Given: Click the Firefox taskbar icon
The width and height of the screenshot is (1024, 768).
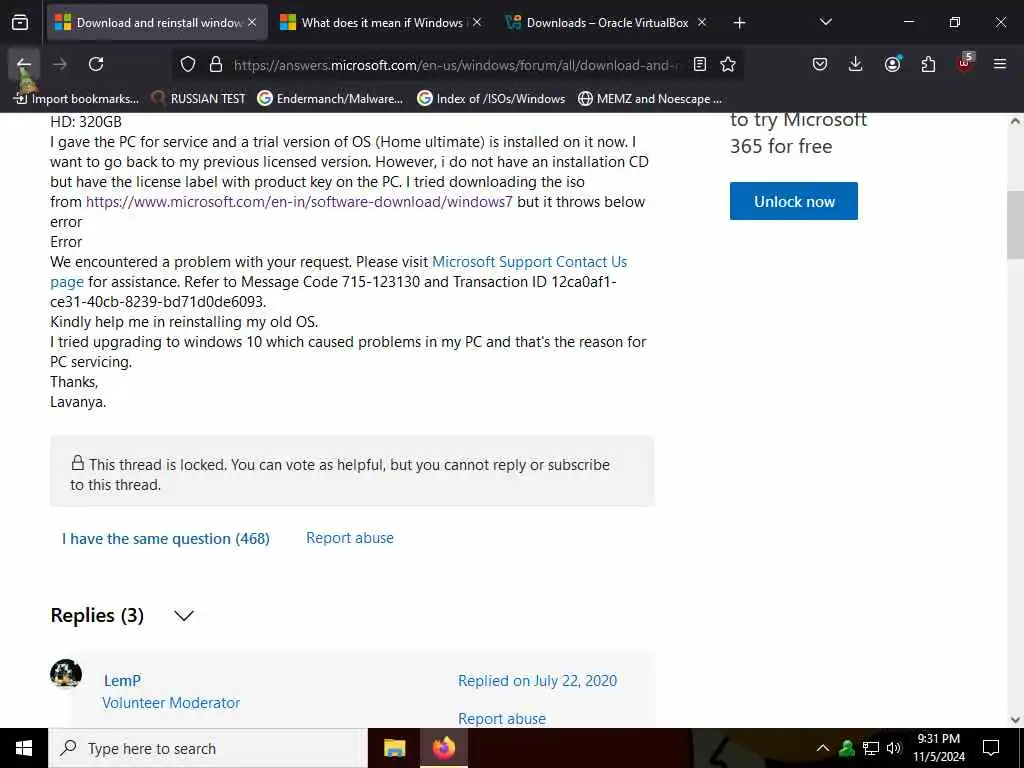Looking at the screenshot, I should point(443,748).
